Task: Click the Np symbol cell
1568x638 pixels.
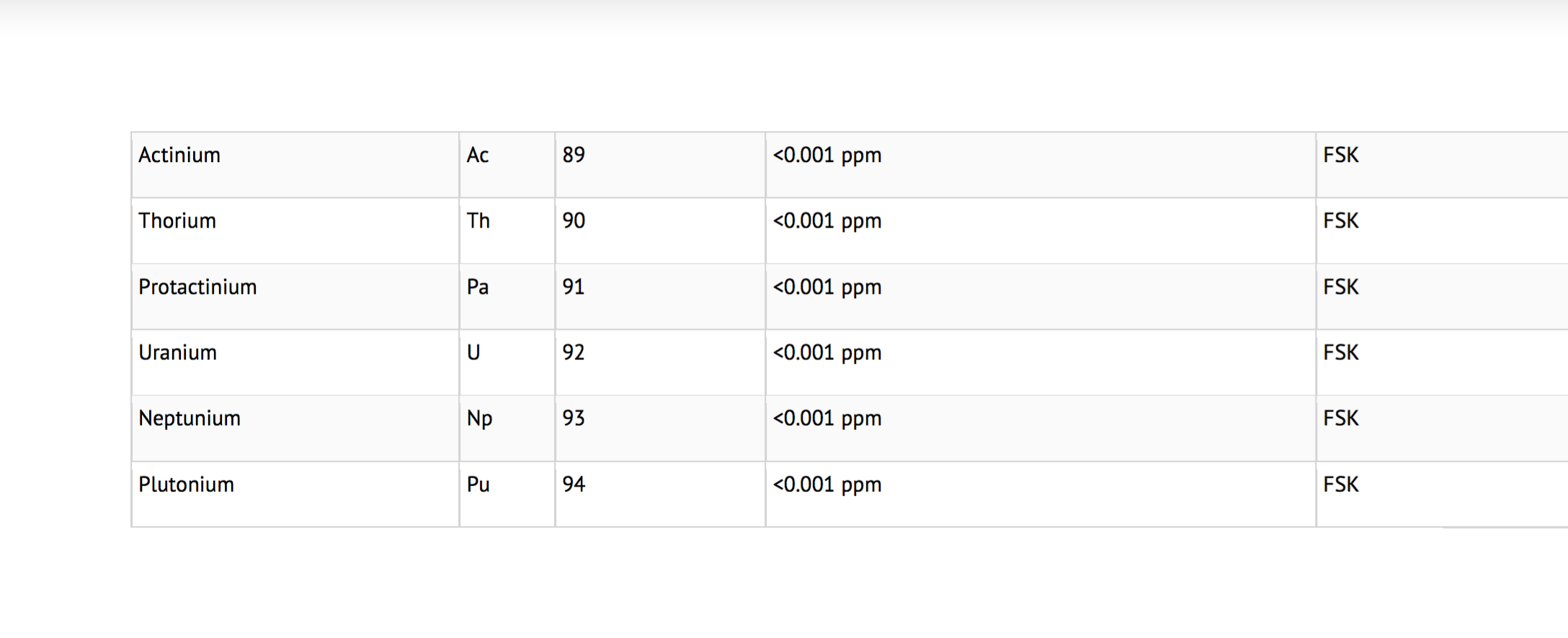Action: (479, 418)
